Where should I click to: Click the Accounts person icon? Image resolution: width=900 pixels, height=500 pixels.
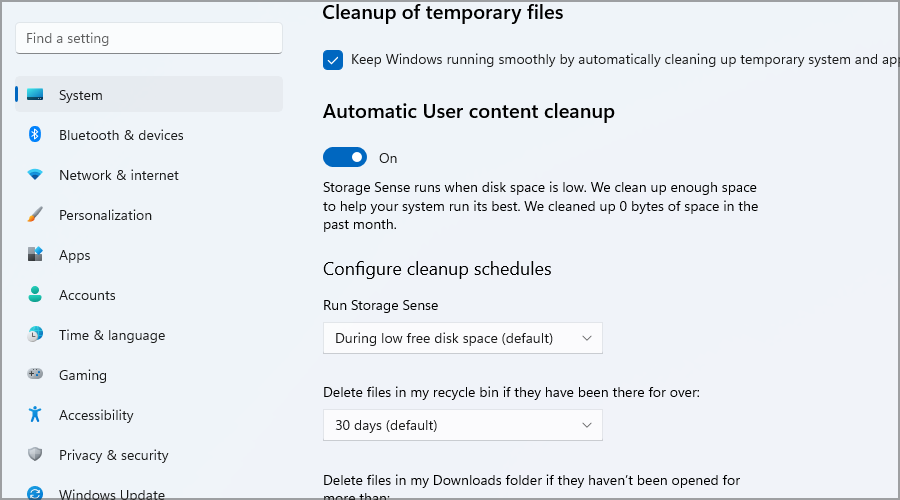coord(36,295)
